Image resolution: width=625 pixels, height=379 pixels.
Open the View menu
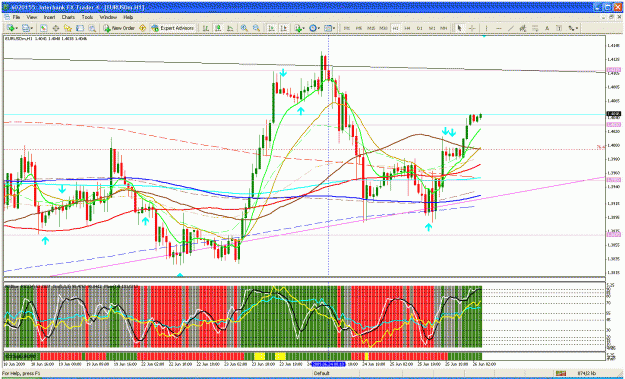click(x=32, y=17)
